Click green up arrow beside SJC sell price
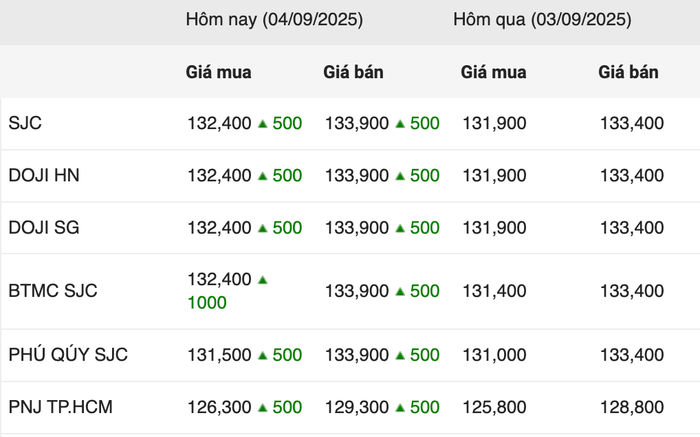The height and width of the screenshot is (437, 700). point(400,124)
